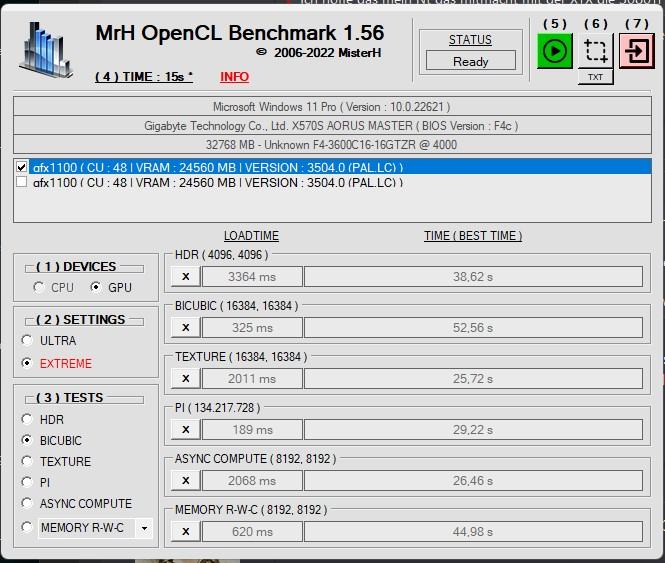Click the TEXTURE loadtime field 2011 ms
The width and height of the screenshot is (665, 563).
pos(252,378)
